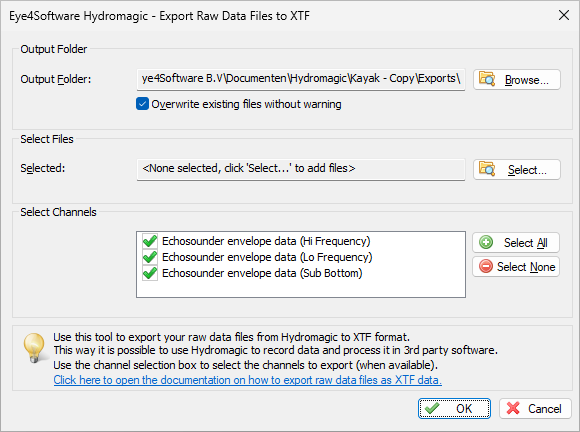Click the Select All button label

[525, 243]
